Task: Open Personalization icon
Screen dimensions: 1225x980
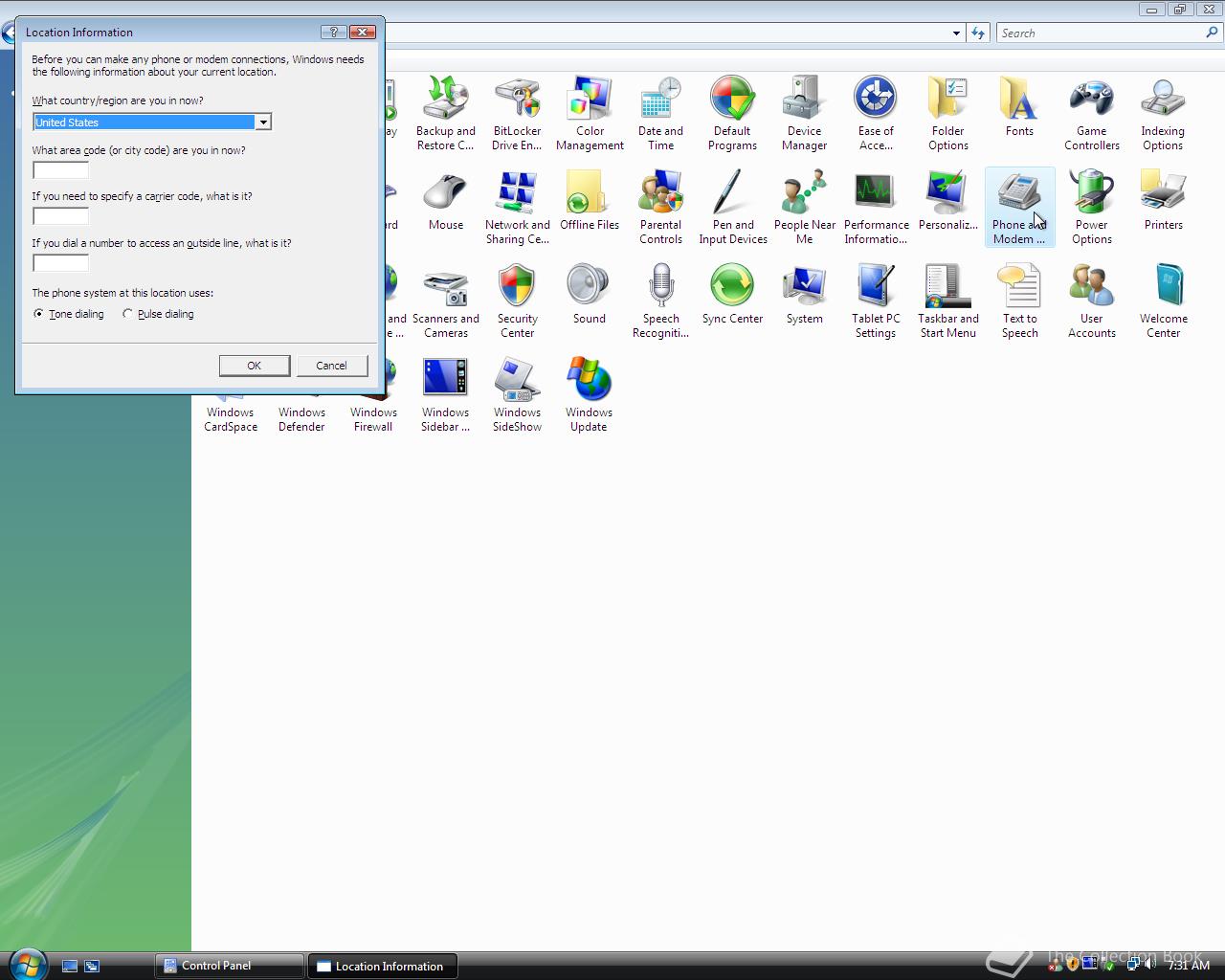Action: pyautogui.click(x=947, y=200)
